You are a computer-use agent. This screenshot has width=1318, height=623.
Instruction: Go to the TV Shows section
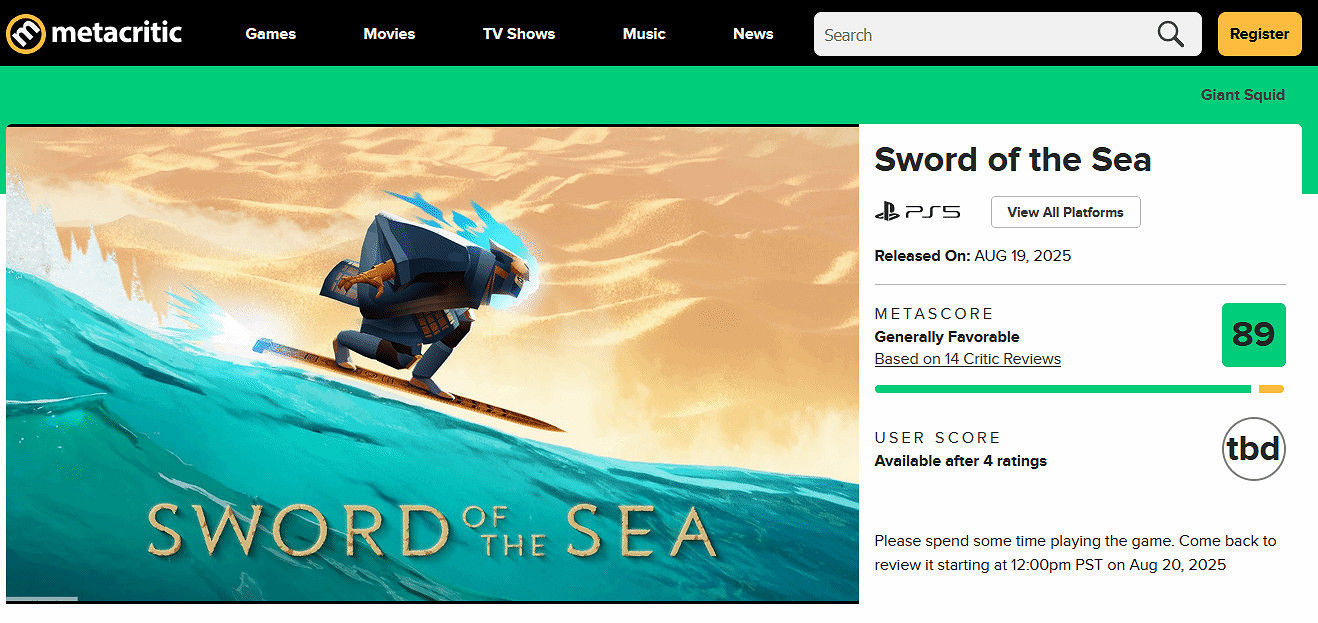(x=519, y=34)
